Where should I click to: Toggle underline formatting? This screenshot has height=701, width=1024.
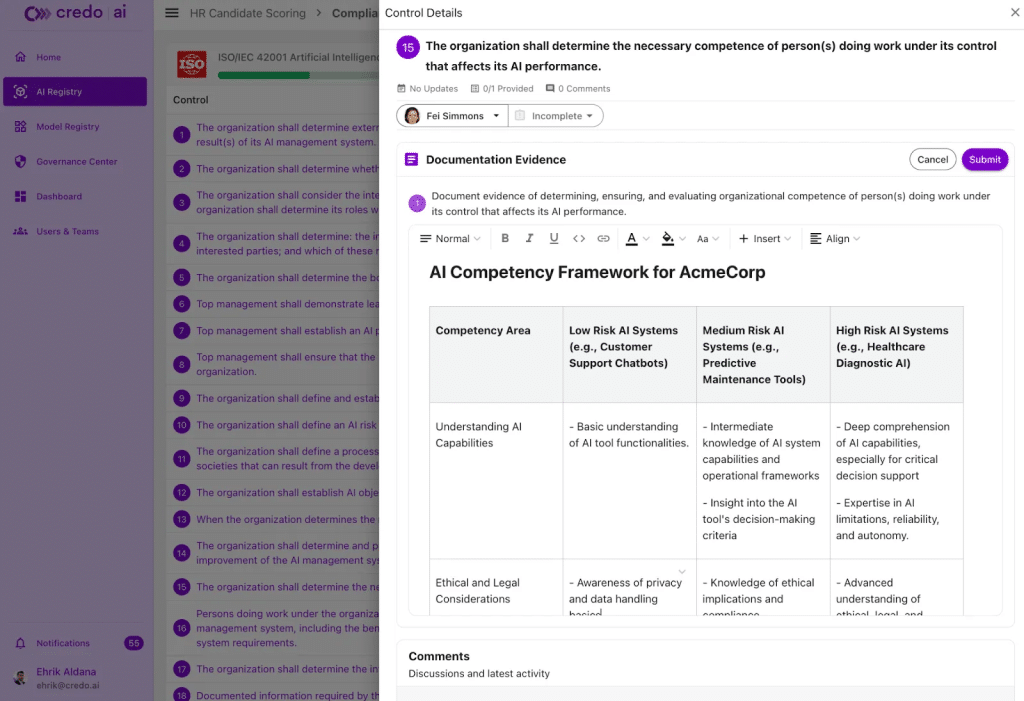[554, 238]
